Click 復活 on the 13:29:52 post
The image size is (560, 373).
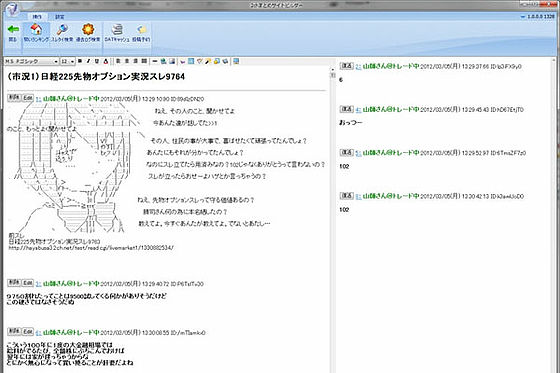point(346,152)
